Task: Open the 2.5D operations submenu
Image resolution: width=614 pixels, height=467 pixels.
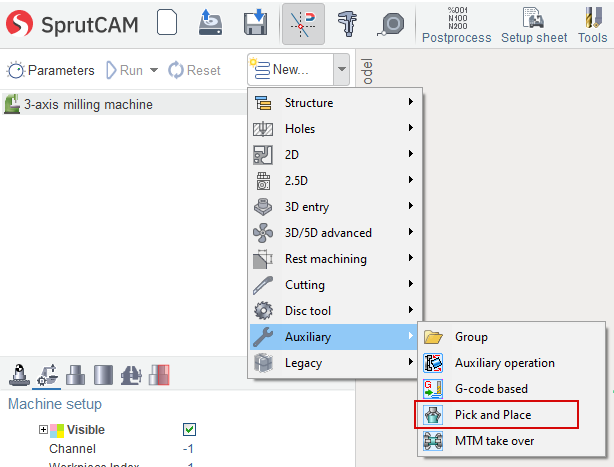Action: click(x=335, y=180)
